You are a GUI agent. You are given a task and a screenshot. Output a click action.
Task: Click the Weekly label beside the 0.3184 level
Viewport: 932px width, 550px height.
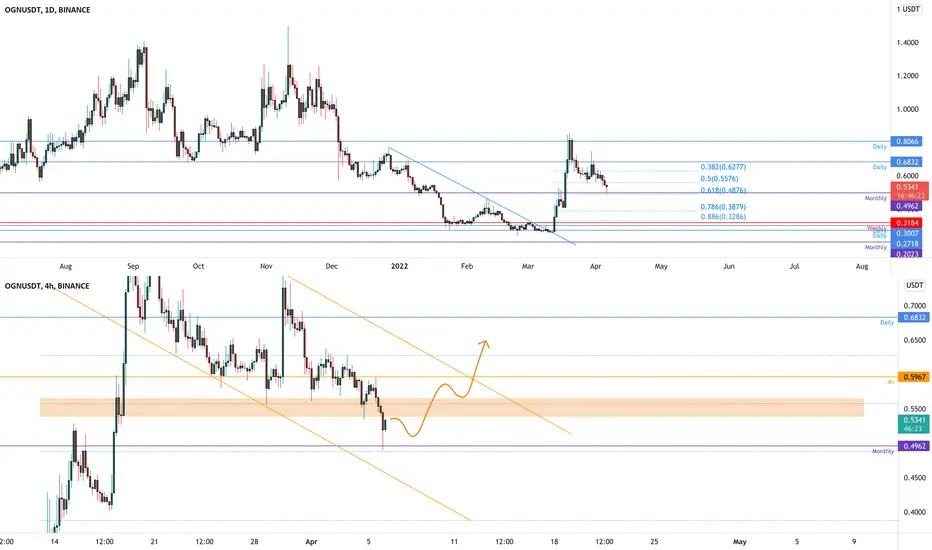(x=877, y=228)
